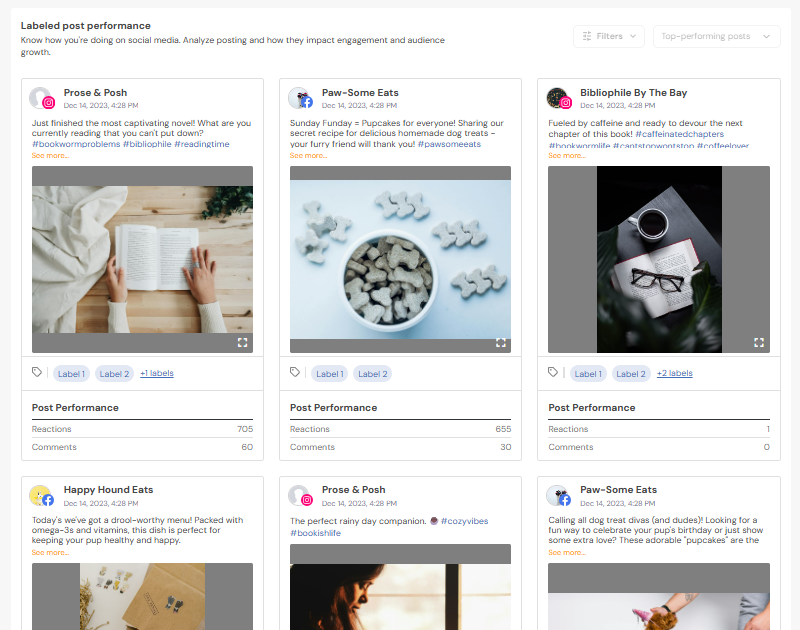The width and height of the screenshot is (800, 630).
Task: Click the tag icon on the Sunday Funday post
Action: (295, 372)
